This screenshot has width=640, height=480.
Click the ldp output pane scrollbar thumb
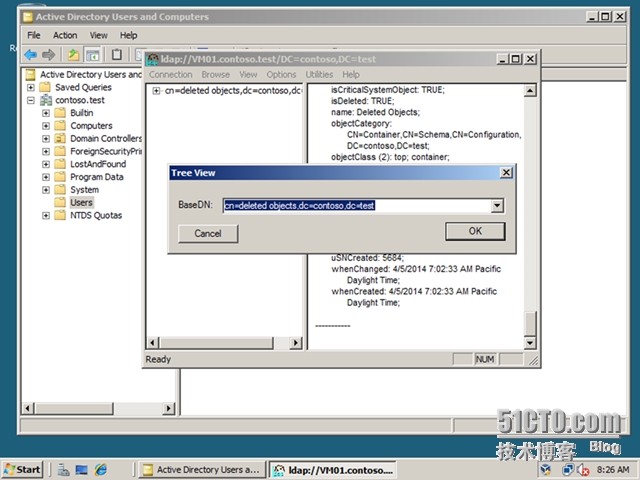tap(530, 323)
